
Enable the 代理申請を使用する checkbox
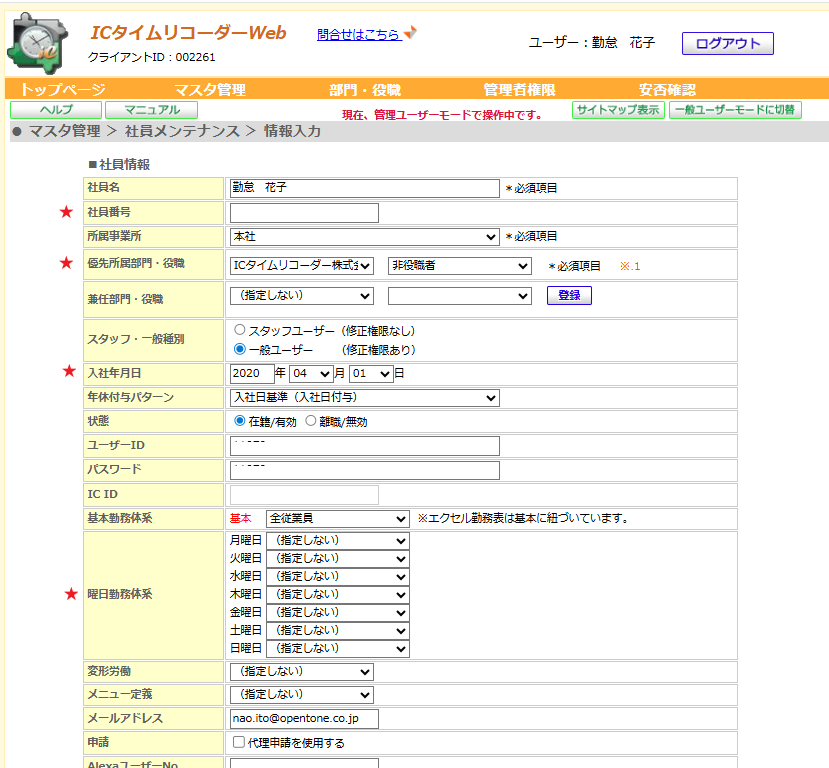238,743
